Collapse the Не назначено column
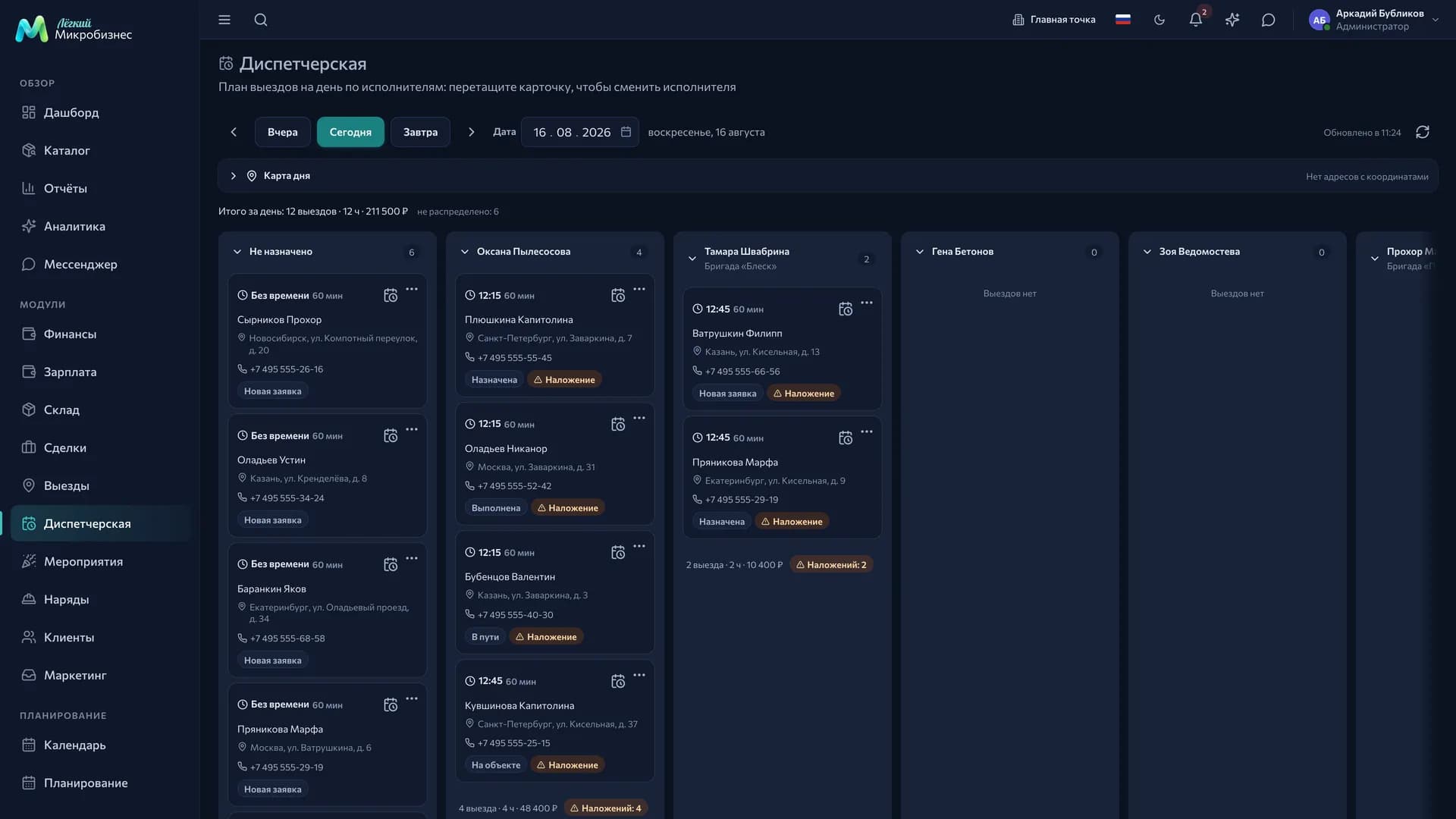This screenshot has height=819, width=1456. tap(237, 252)
